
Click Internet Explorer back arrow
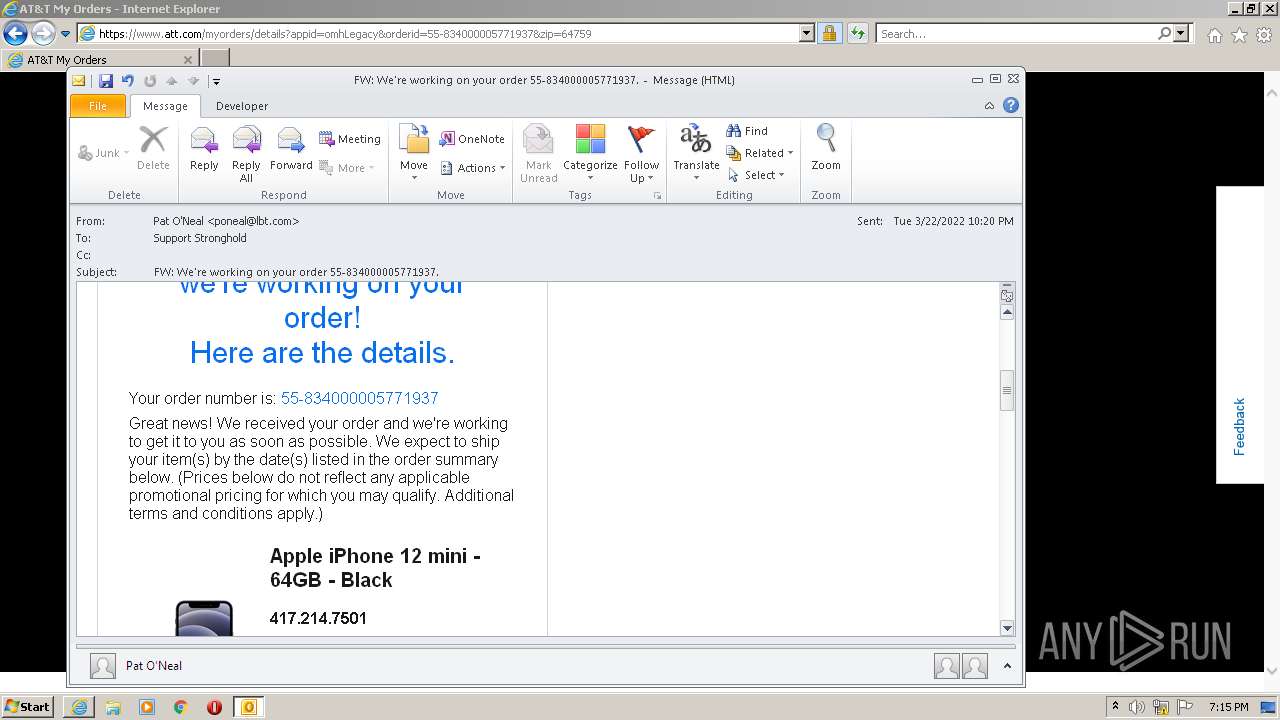pos(15,34)
